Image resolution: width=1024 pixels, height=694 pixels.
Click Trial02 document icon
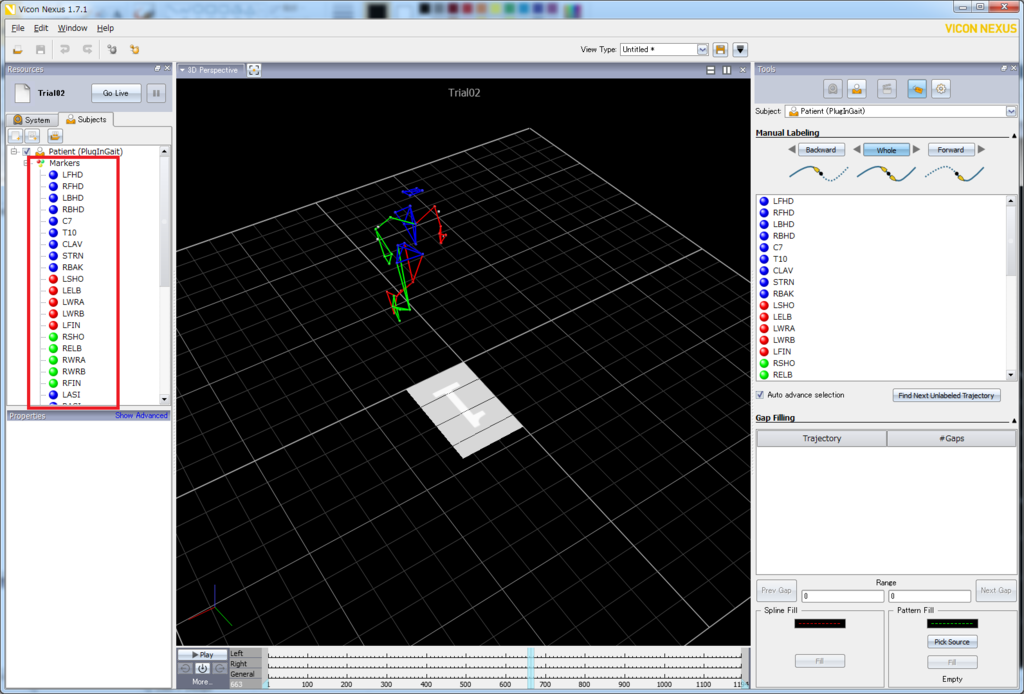22,93
